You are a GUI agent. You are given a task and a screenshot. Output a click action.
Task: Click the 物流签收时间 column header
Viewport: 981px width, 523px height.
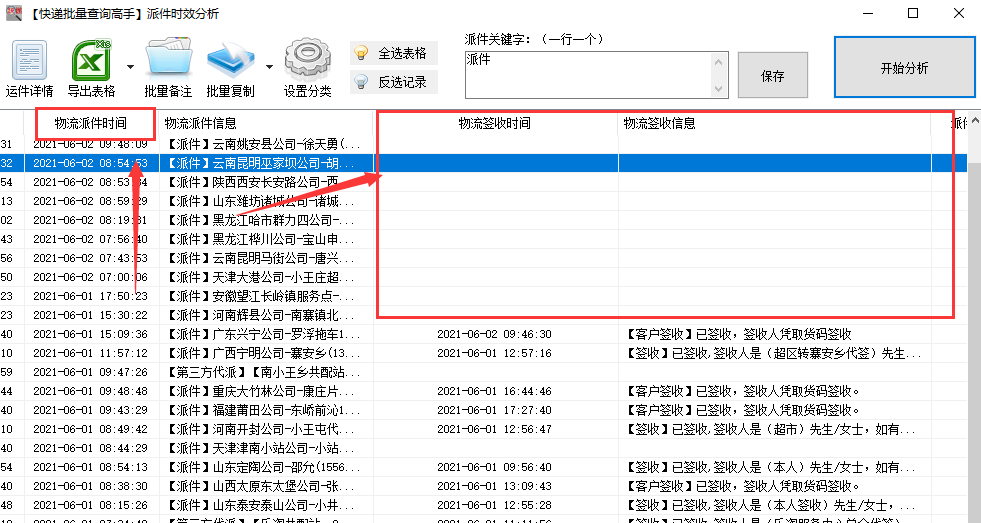[495, 123]
